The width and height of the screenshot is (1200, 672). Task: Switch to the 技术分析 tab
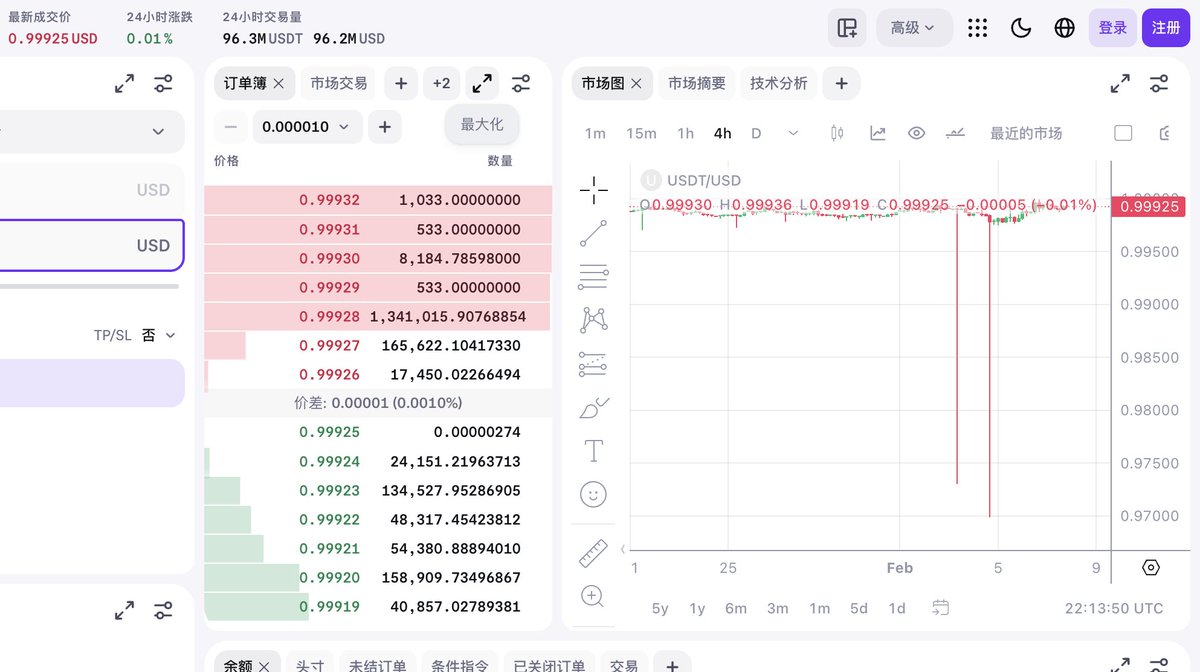779,84
